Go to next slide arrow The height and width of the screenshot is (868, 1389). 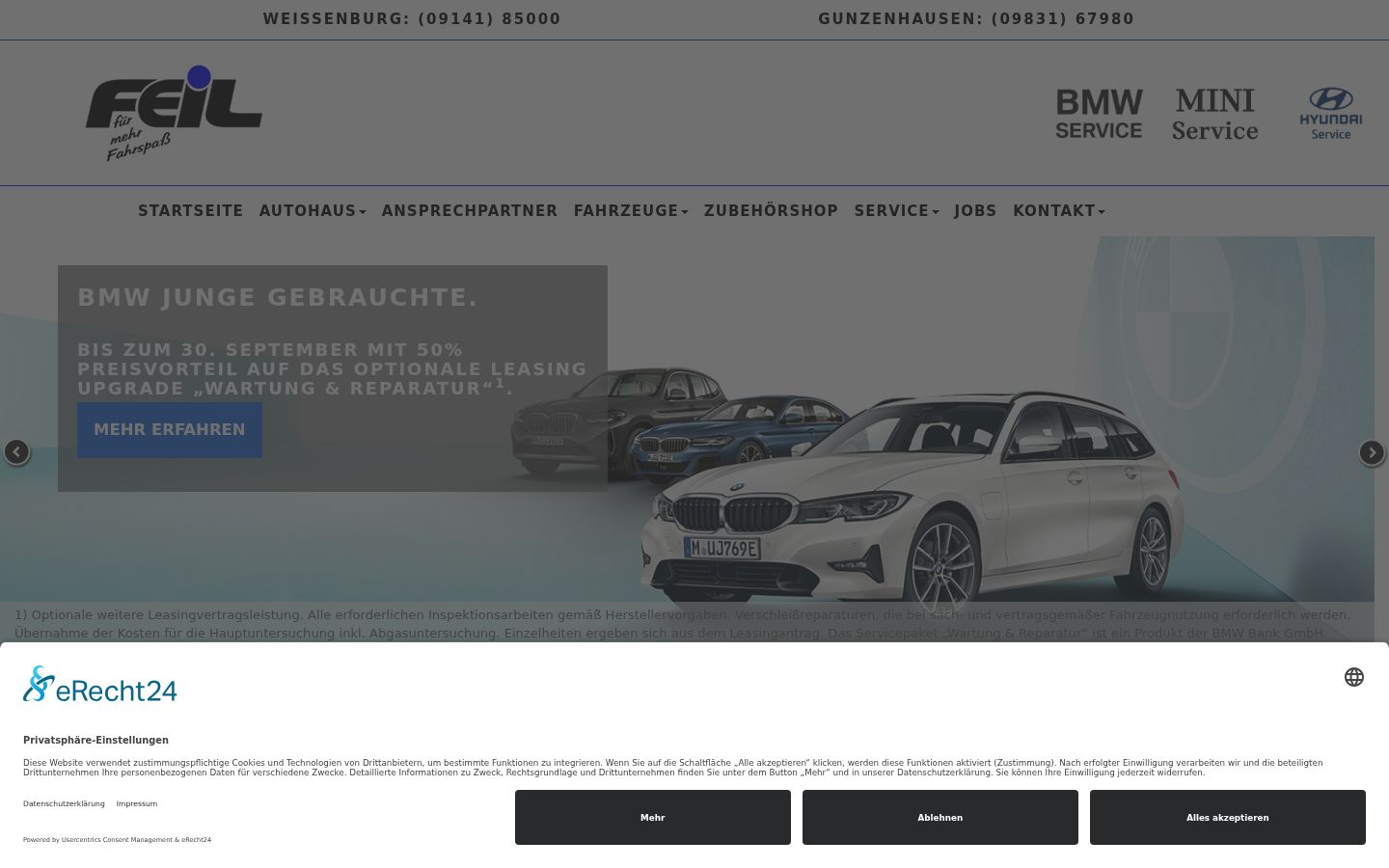(x=1372, y=451)
